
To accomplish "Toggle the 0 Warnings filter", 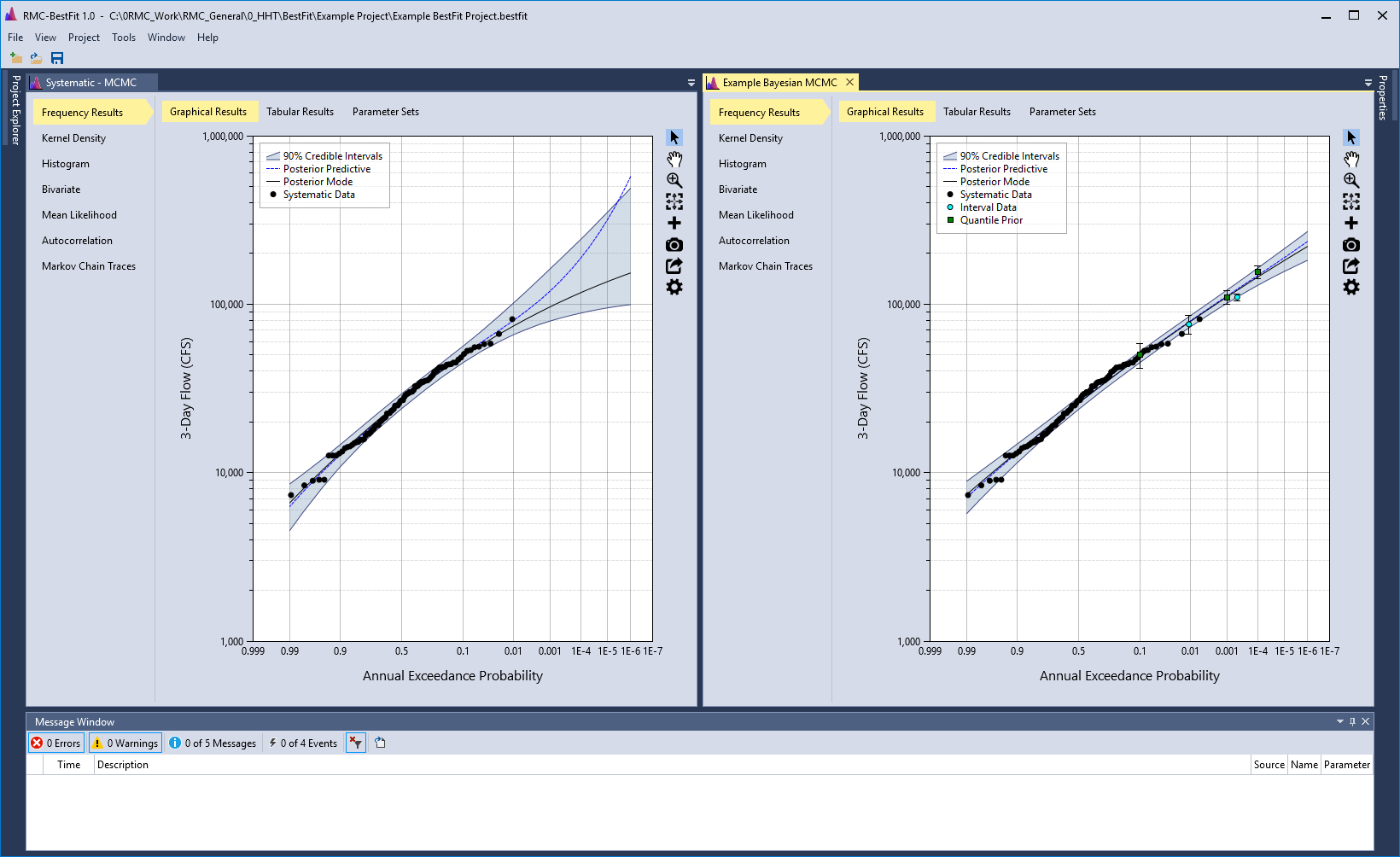I will pos(125,743).
